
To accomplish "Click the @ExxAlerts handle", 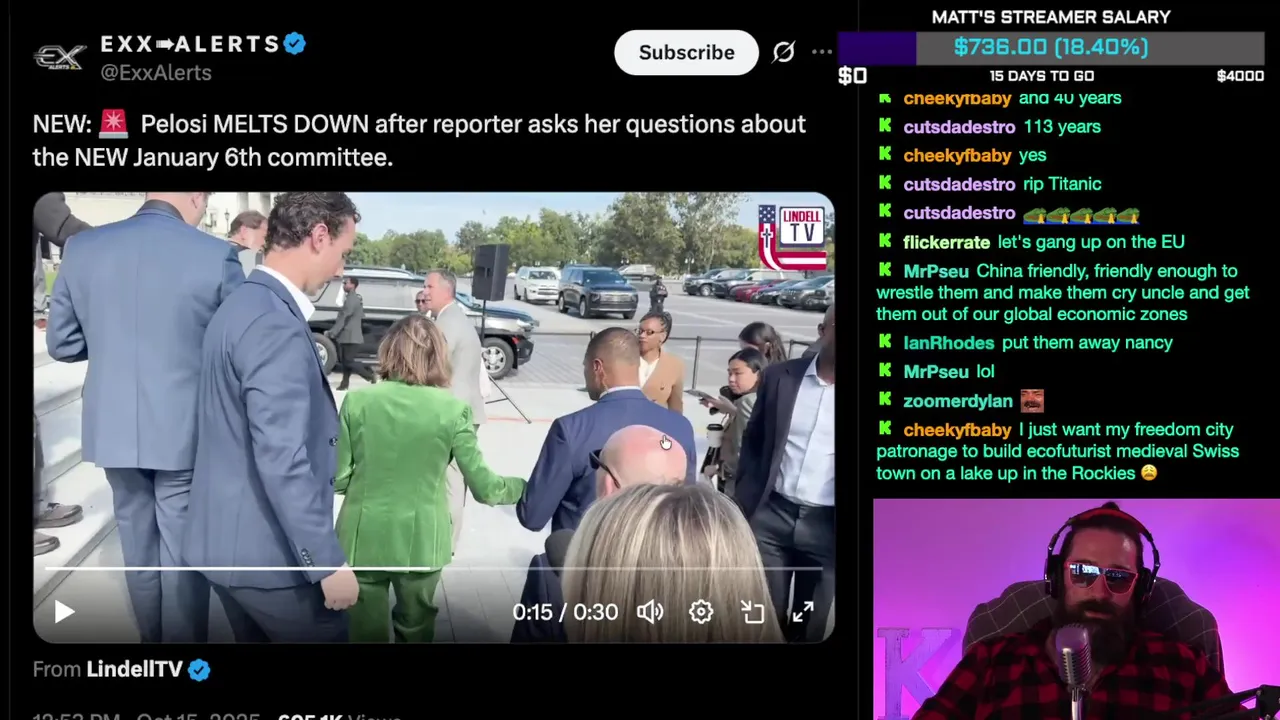I will (156, 72).
